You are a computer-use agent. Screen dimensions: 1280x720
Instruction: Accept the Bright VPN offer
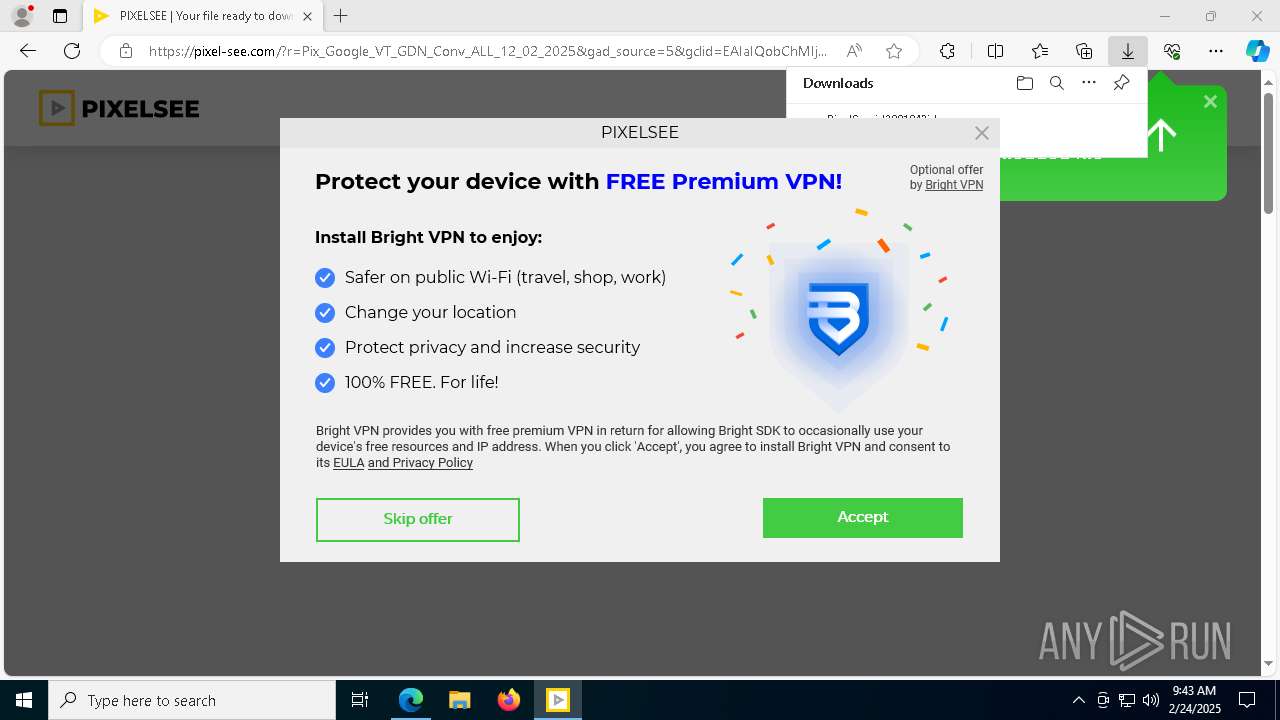pos(862,517)
